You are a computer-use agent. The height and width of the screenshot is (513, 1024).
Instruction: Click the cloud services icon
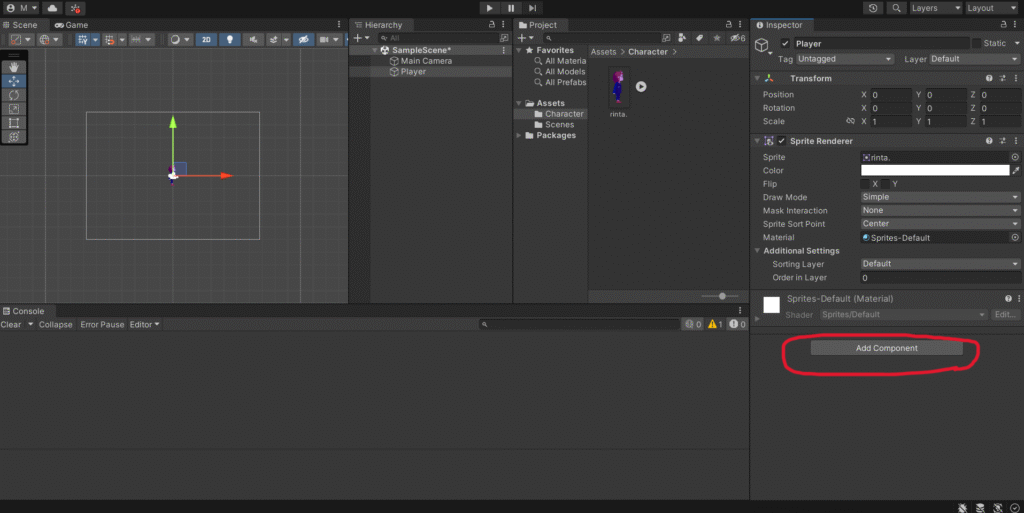(50, 8)
